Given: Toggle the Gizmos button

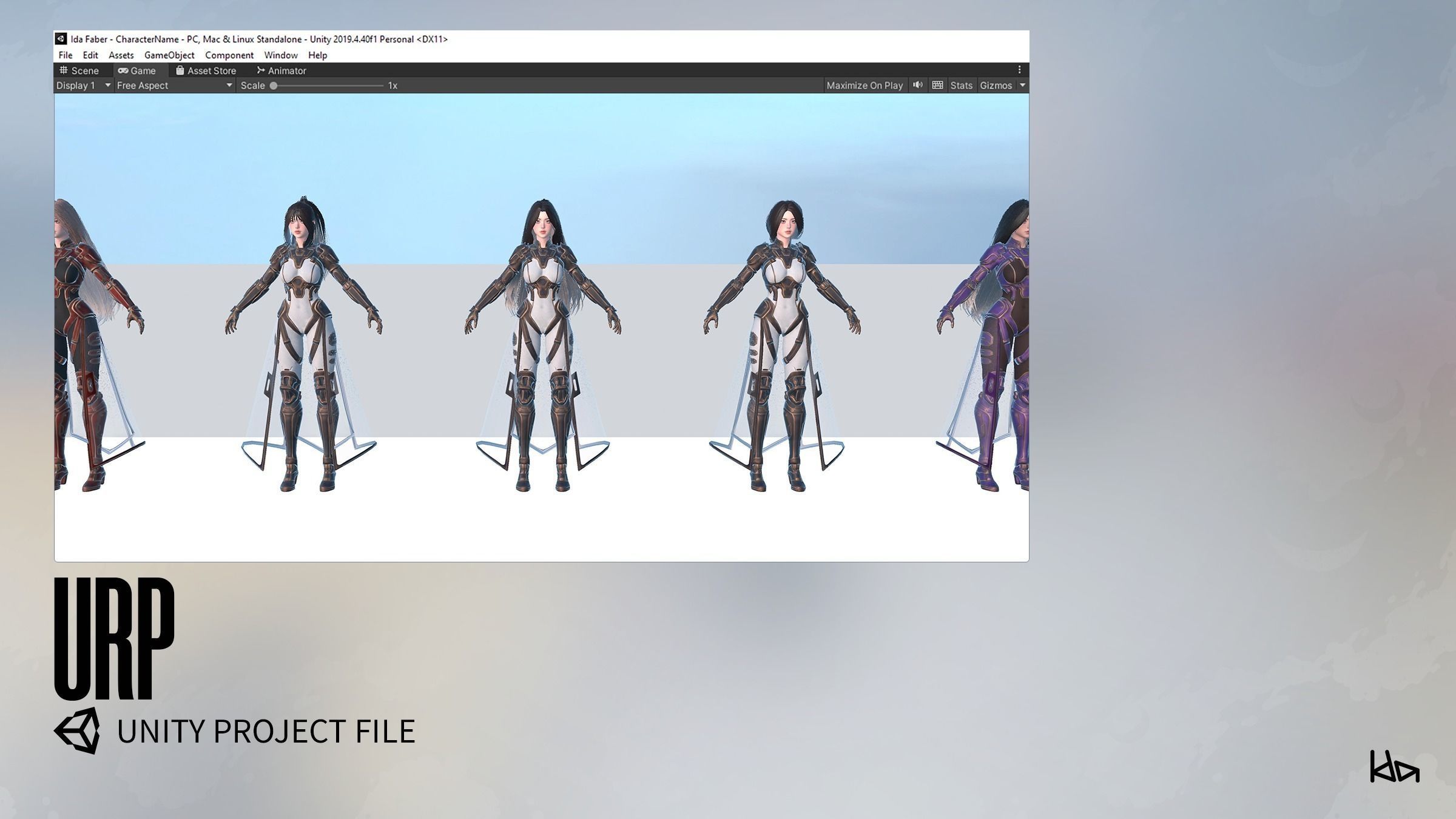Looking at the screenshot, I should (x=996, y=86).
